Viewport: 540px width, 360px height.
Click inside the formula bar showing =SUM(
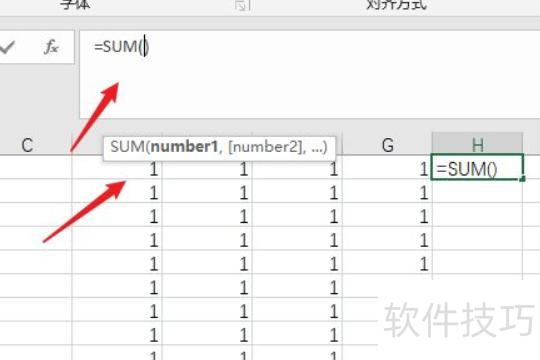(310, 74)
